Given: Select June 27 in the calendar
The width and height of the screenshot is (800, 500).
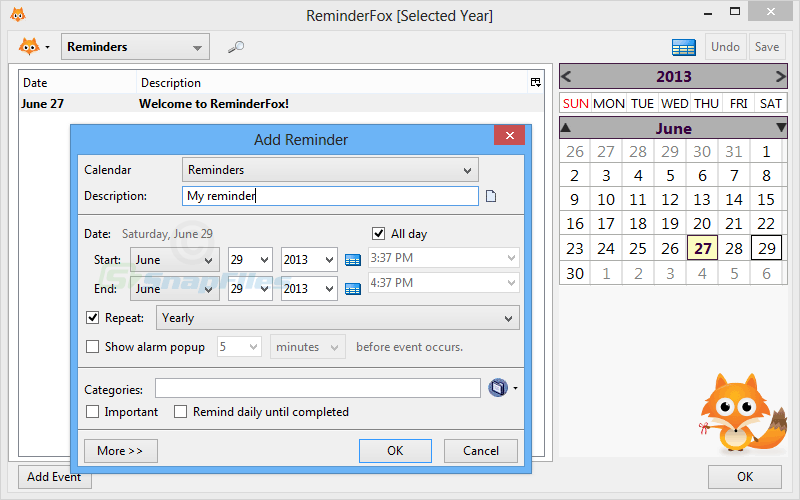Looking at the screenshot, I should point(703,248).
